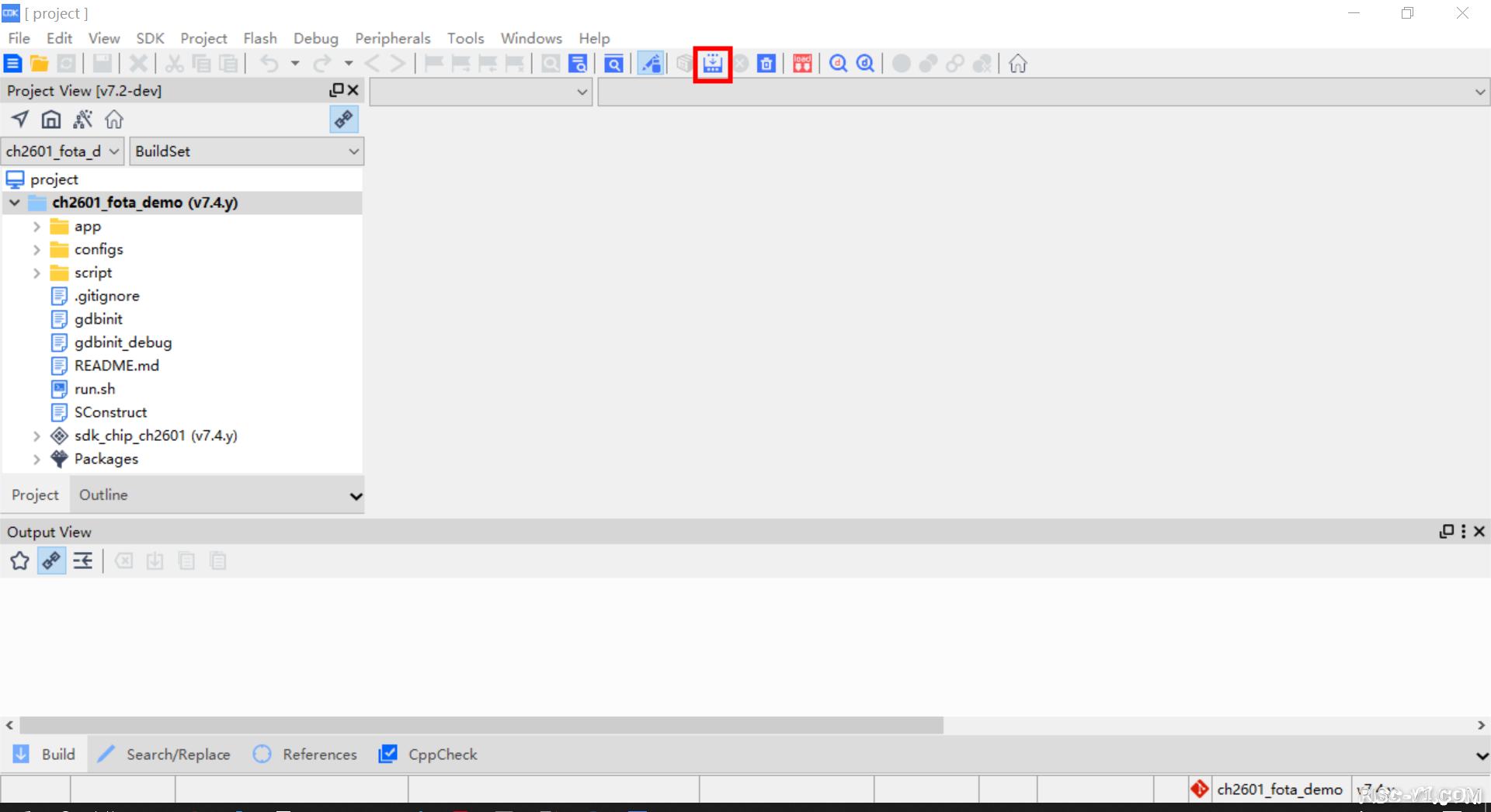Click the Toggle Bookmark flag icon

(x=433, y=64)
